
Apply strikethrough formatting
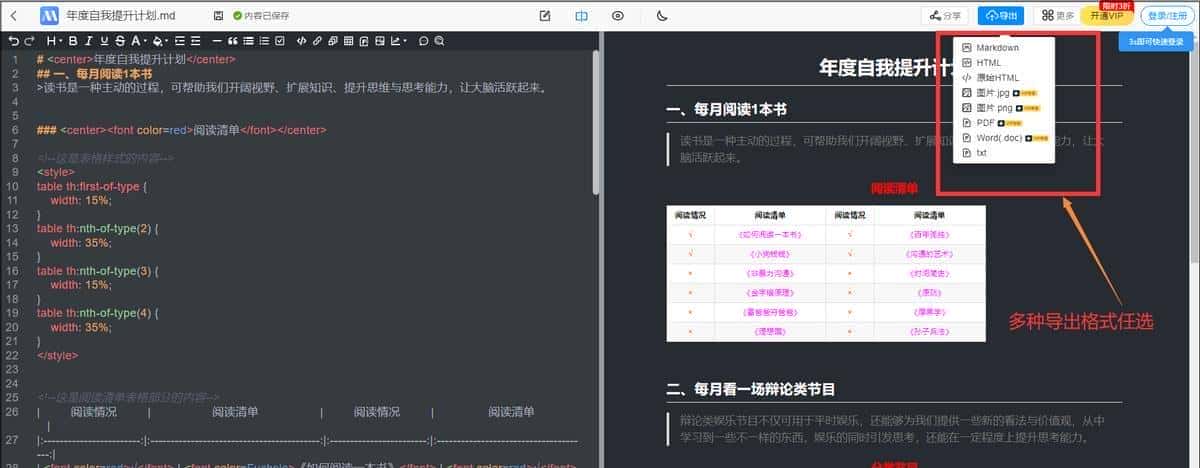(x=120, y=41)
